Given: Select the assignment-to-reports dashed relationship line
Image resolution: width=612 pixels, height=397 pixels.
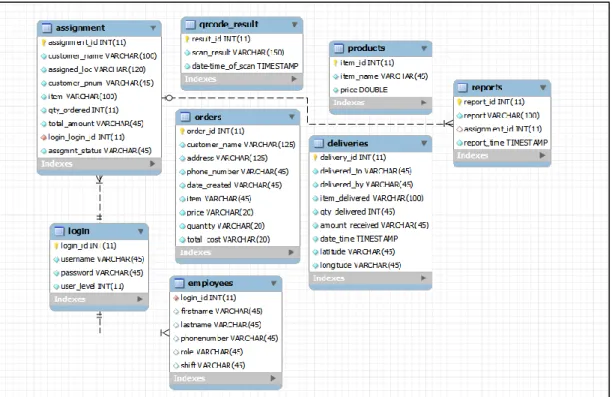Looking at the screenshot, I should click(x=308, y=111).
